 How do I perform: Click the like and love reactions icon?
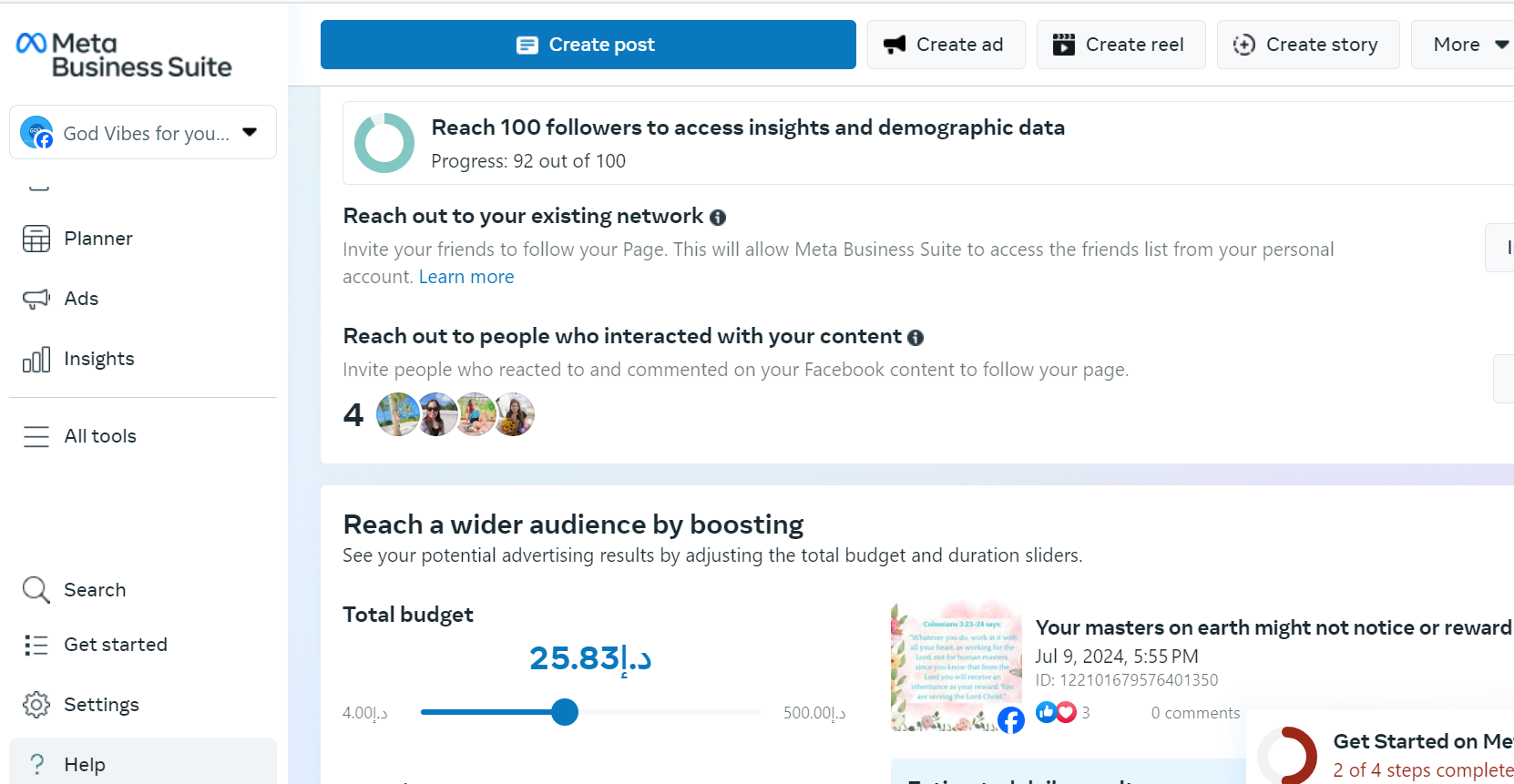point(1057,712)
